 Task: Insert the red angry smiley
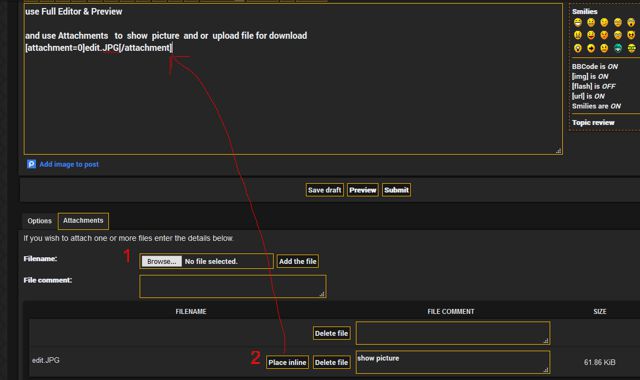coord(604,35)
